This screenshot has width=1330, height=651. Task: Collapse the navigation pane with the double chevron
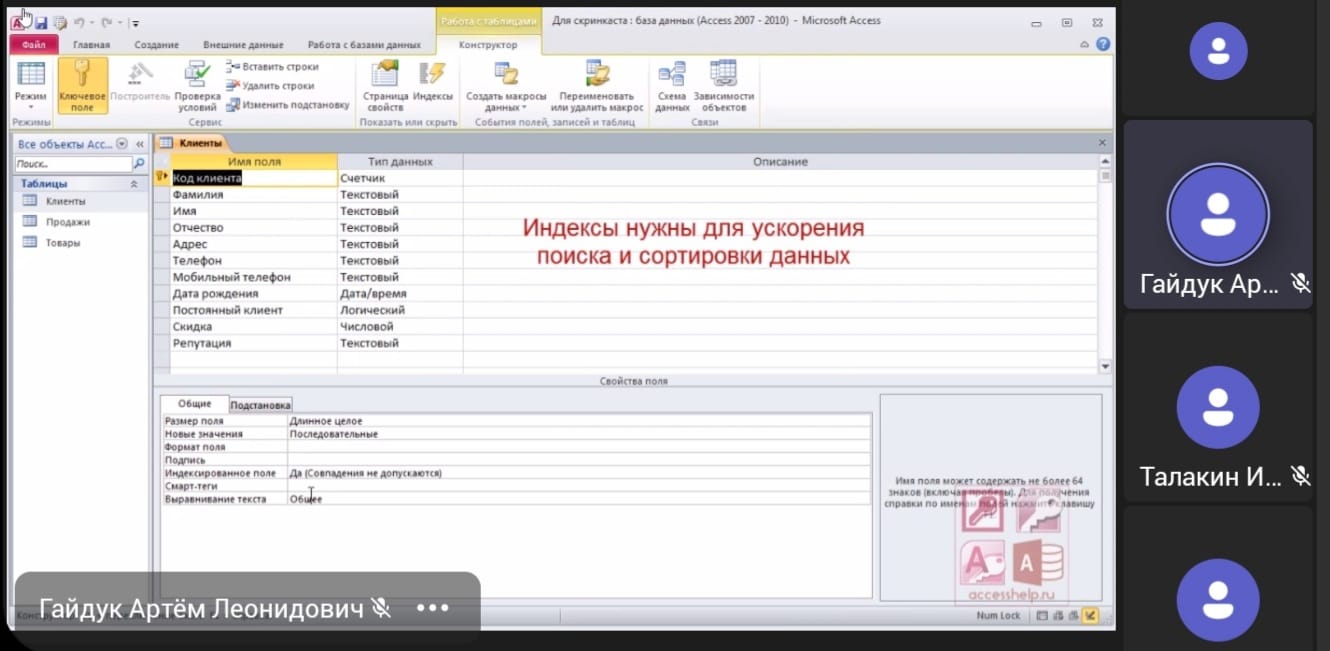[x=140, y=144]
